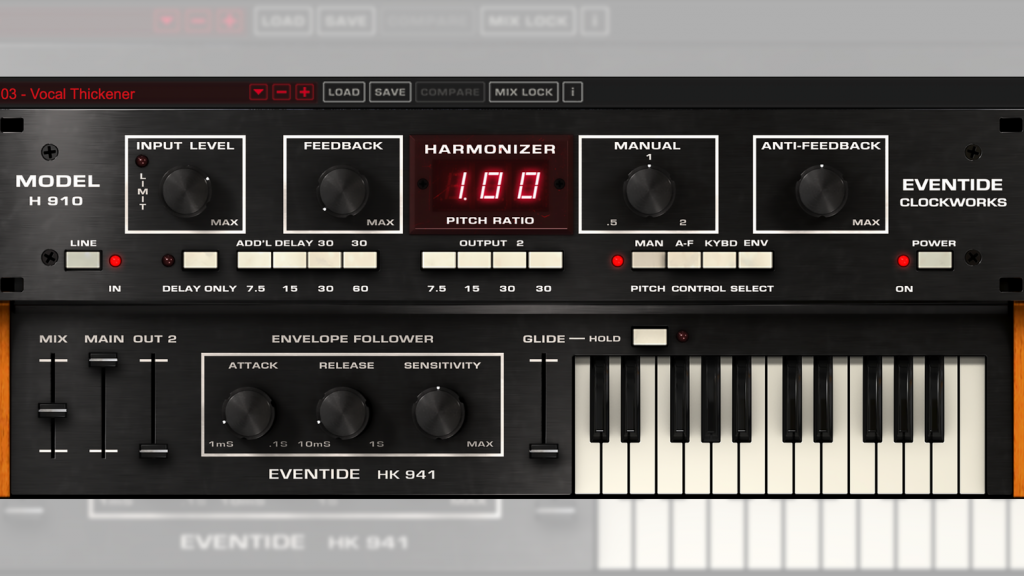Click the SAVE preset button
Viewport: 1024px width, 576px height.
[390, 92]
